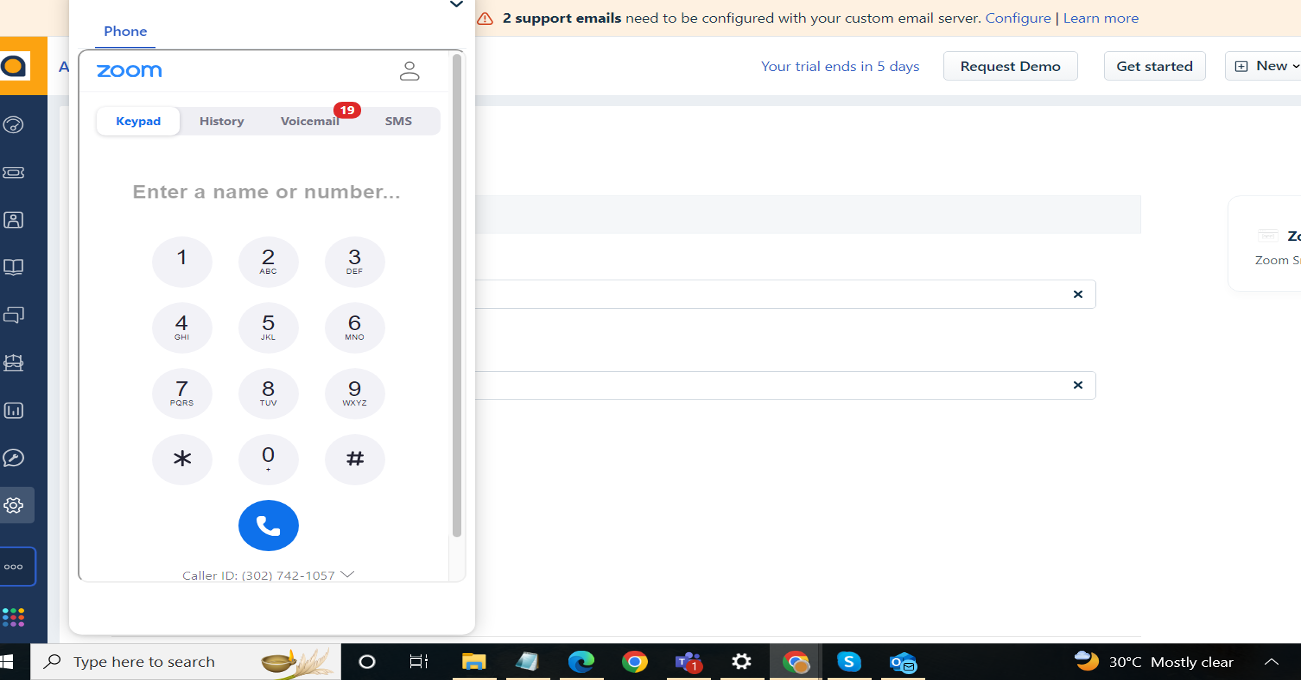Dial keypad digit 2 ABC
1302x680 pixels.
(268, 262)
